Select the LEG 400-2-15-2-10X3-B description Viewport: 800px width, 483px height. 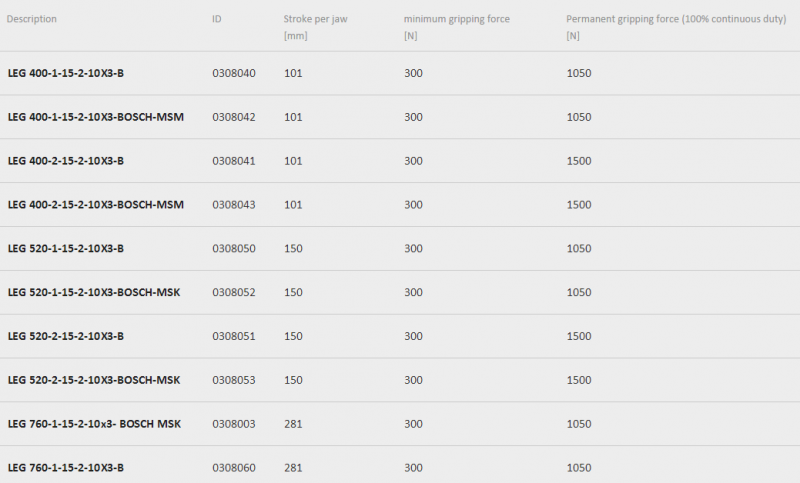pyautogui.click(x=66, y=161)
